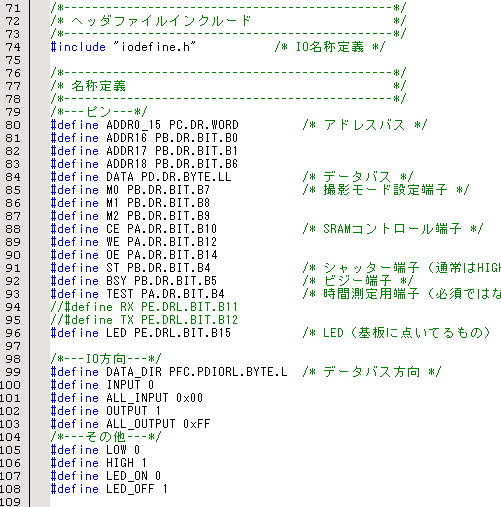Click the /*---その他---*/ comment

pyautogui.click(x=106, y=437)
